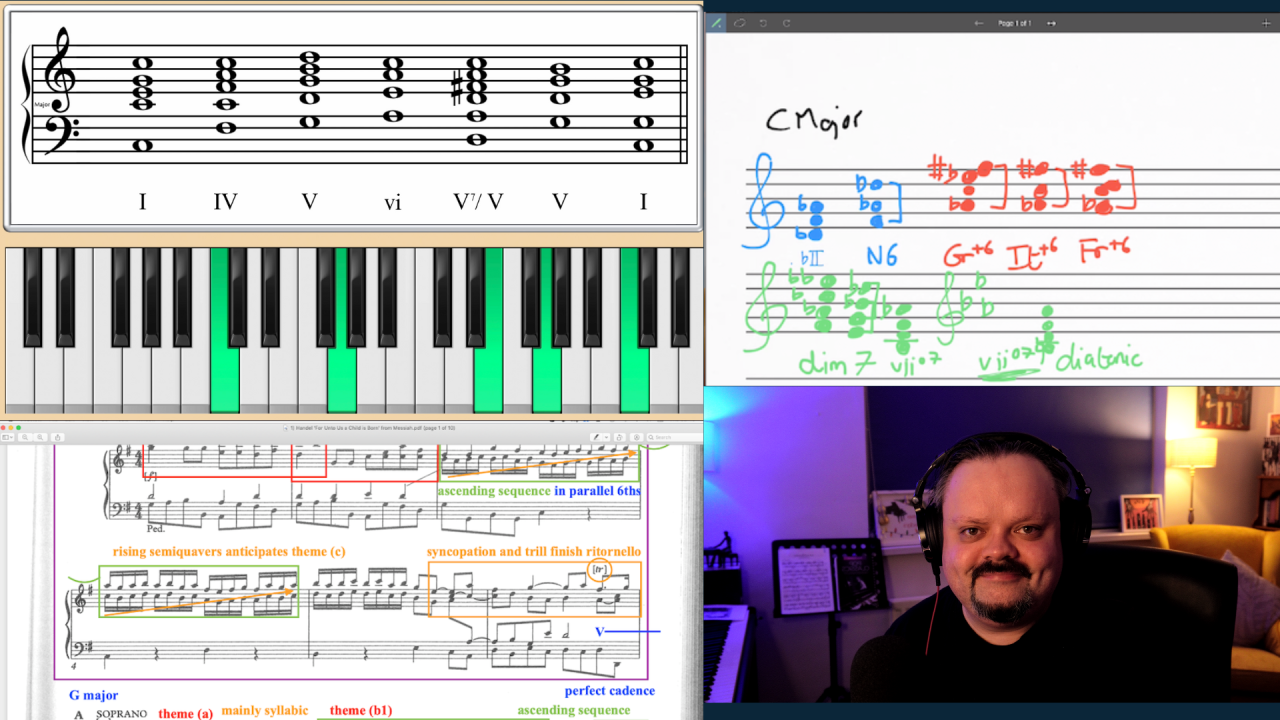Image resolution: width=1280 pixels, height=720 pixels.
Task: Click the 'G major' label in PDF
Action: (94, 695)
